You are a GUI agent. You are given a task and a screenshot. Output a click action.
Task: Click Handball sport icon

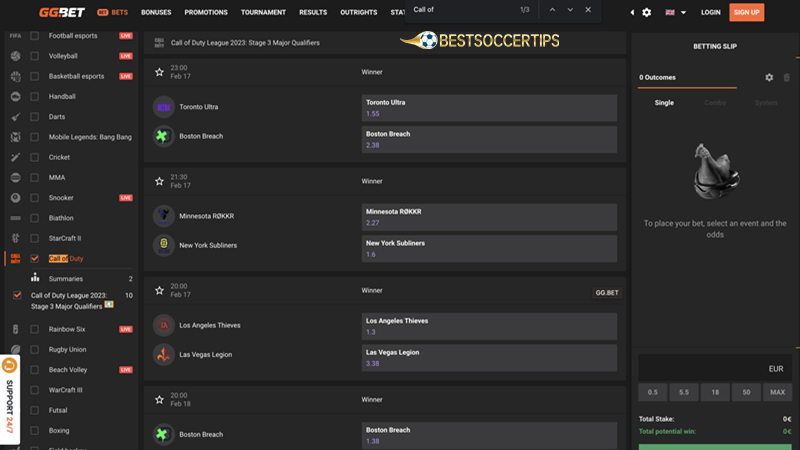click(x=15, y=96)
